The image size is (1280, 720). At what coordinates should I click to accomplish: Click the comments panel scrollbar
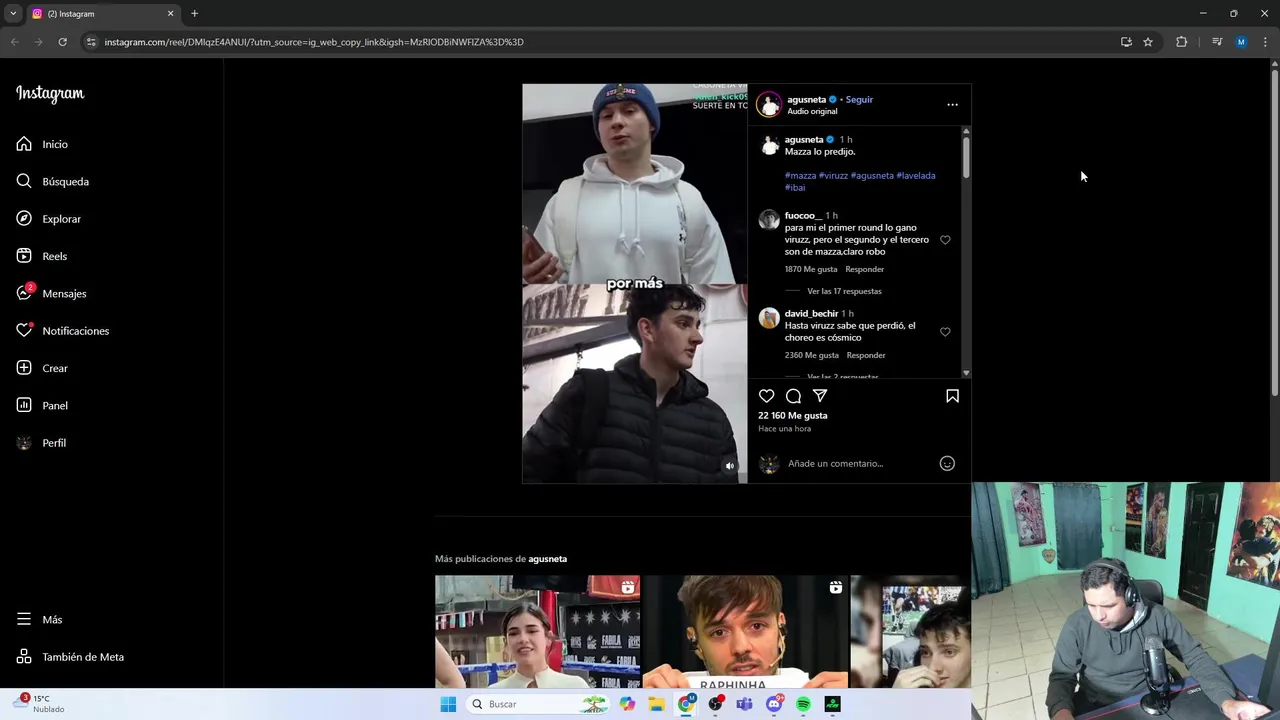(966, 158)
